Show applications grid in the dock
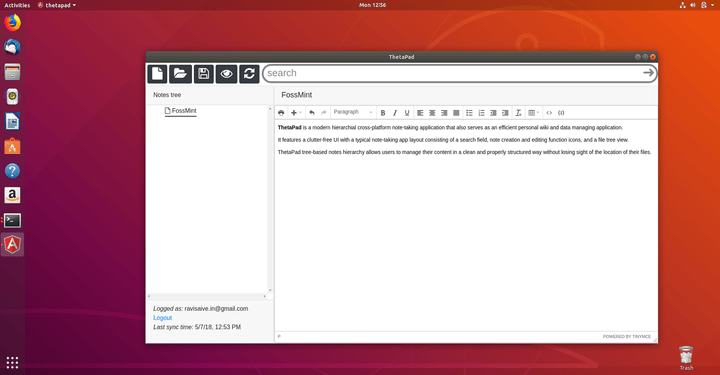720x375 pixels. point(12,362)
